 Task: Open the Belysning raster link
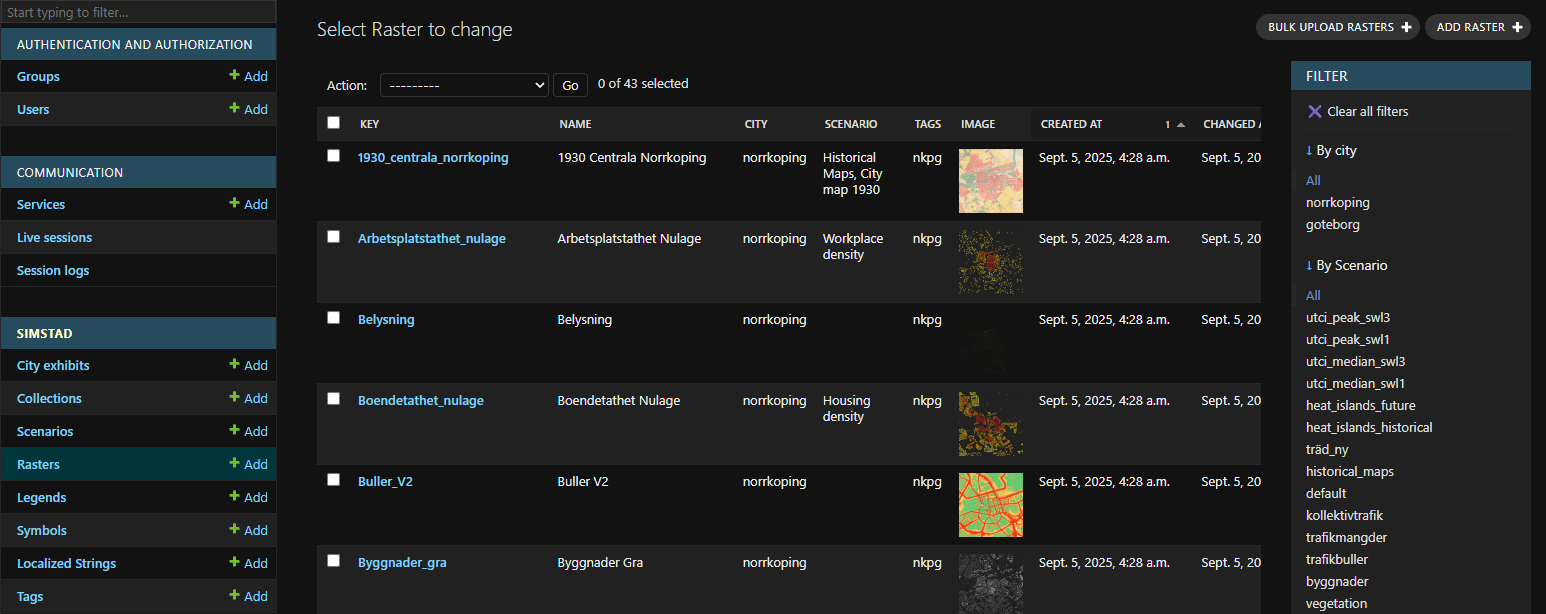(386, 319)
